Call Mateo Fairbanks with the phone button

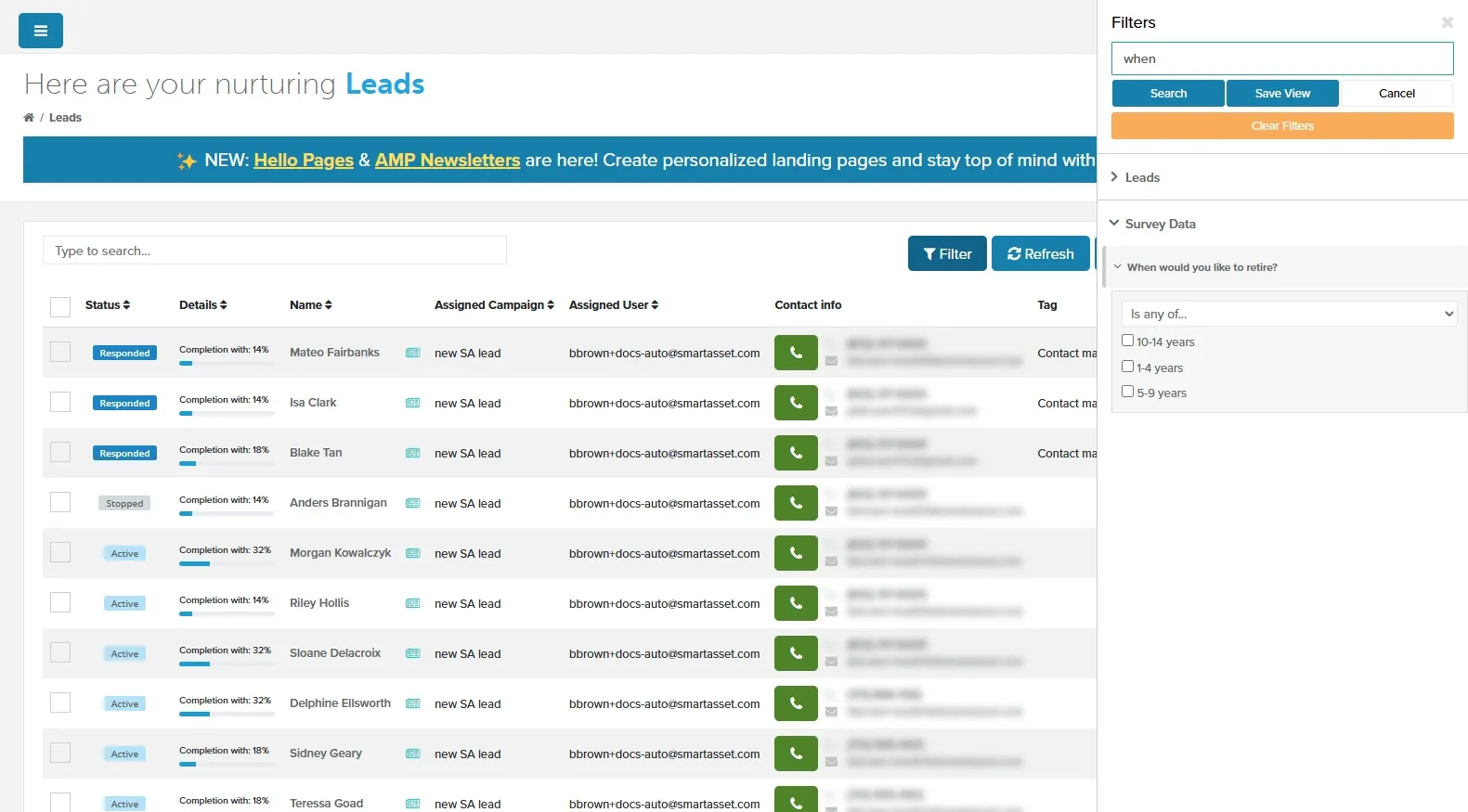tap(796, 353)
